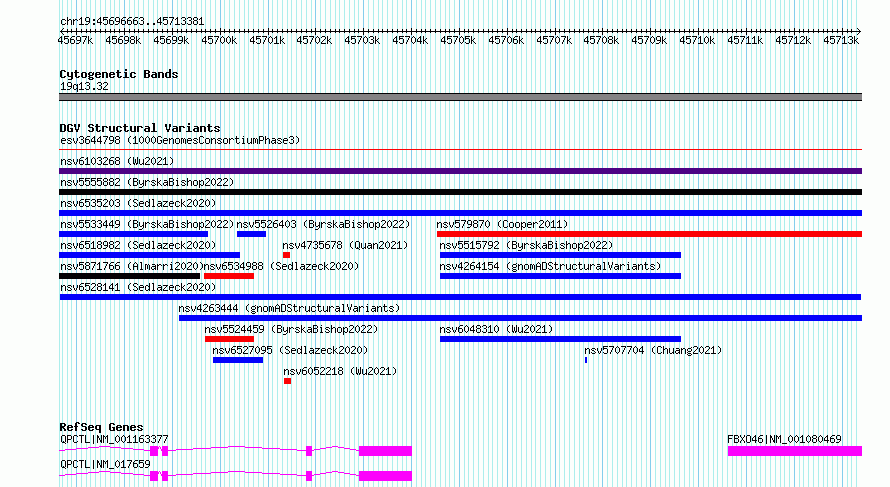Select the large exon of QPCTL NM_017659
The image size is (890, 487).
pyautogui.click(x=385, y=476)
